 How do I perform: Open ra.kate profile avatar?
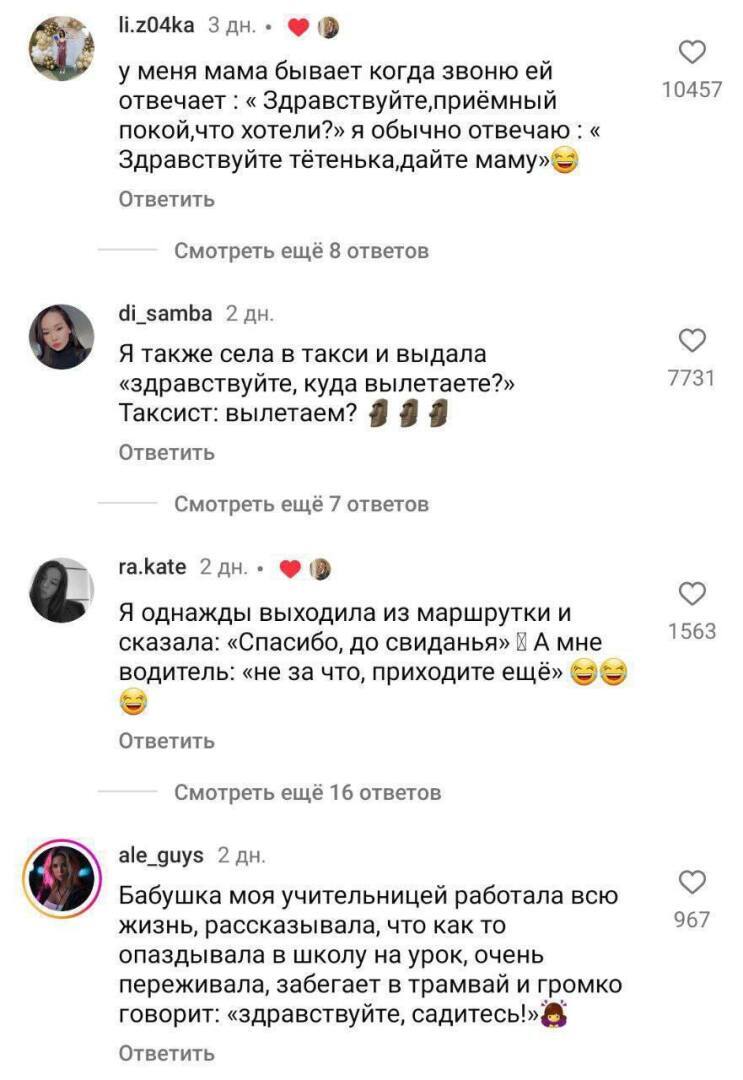pos(61,590)
